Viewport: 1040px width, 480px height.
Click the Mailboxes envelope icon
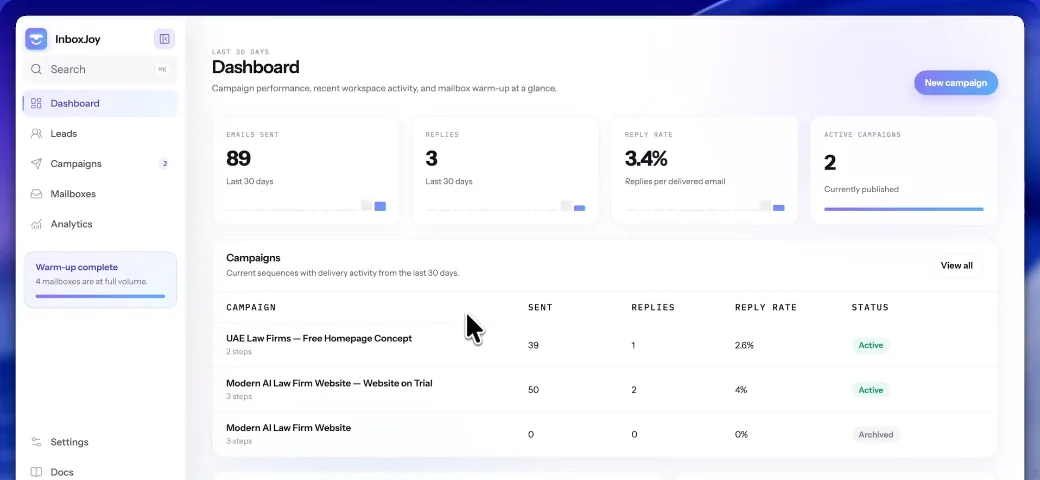[36, 194]
